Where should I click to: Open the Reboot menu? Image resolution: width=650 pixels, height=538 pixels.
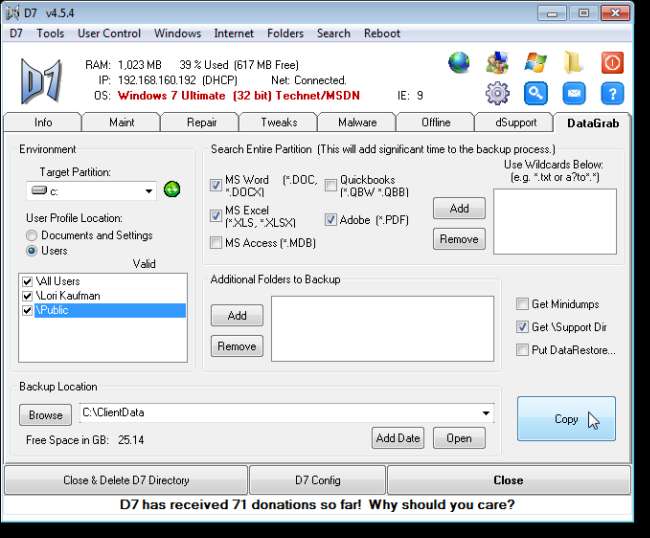(382, 33)
